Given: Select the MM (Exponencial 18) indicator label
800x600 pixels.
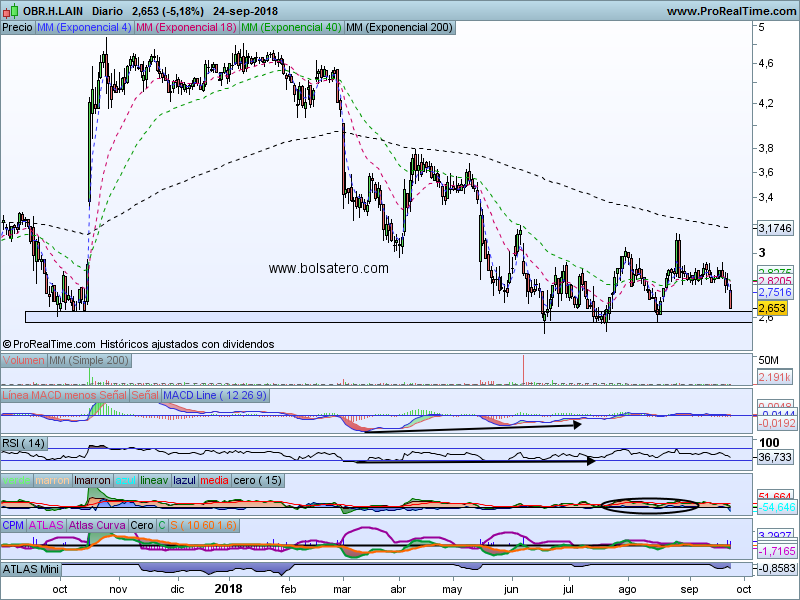Looking at the screenshot, I should pyautogui.click(x=186, y=28).
